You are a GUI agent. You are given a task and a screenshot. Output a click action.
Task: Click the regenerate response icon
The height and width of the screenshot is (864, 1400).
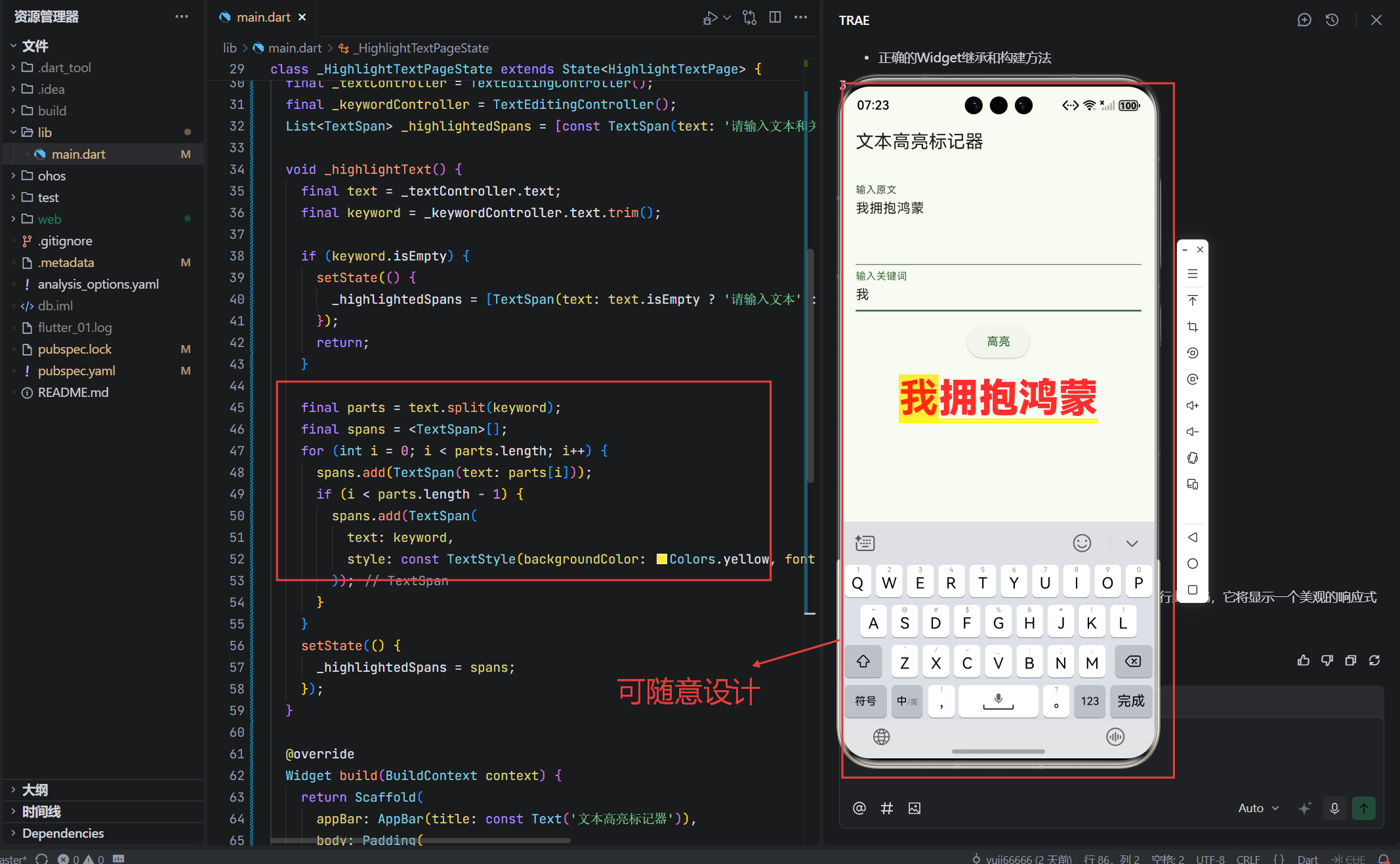click(x=1374, y=661)
